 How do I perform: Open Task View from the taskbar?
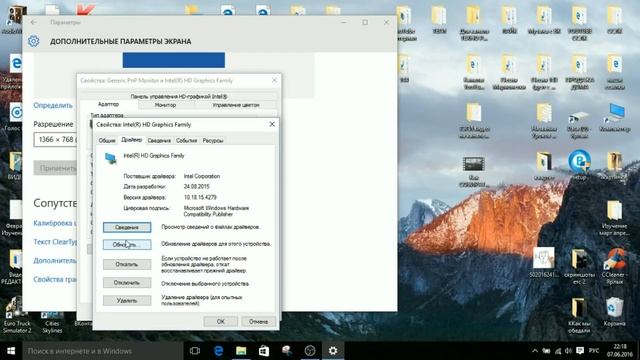(x=195, y=351)
